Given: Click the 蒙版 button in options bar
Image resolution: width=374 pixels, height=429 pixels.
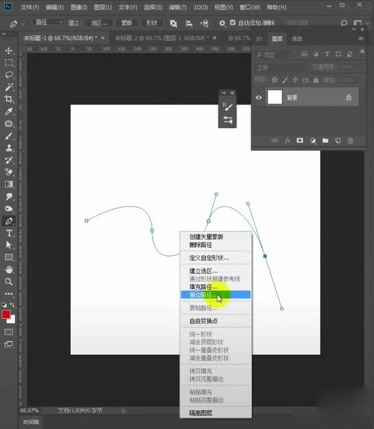Looking at the screenshot, I should 126,23.
